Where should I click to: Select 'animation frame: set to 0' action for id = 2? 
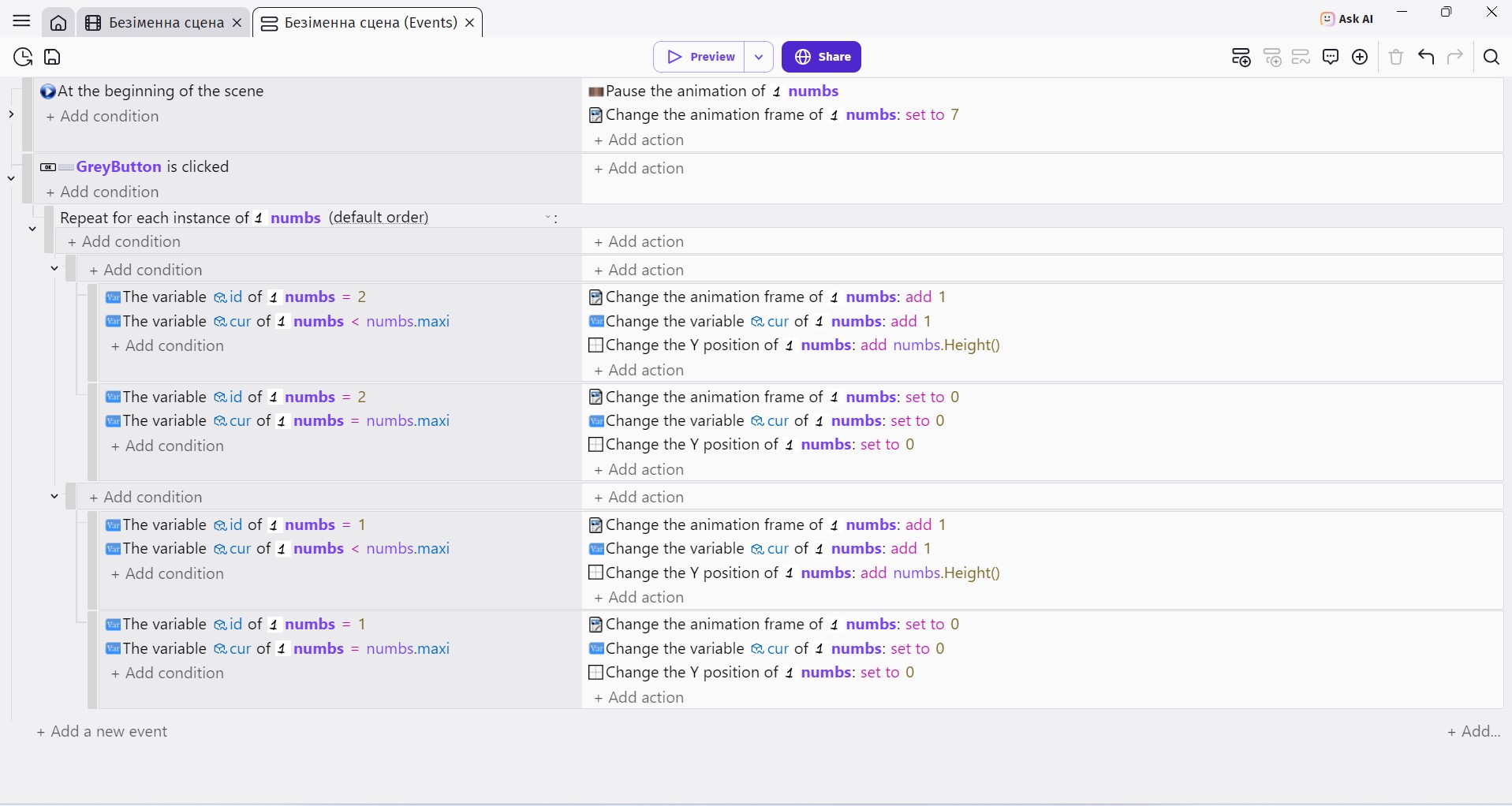[x=774, y=397]
